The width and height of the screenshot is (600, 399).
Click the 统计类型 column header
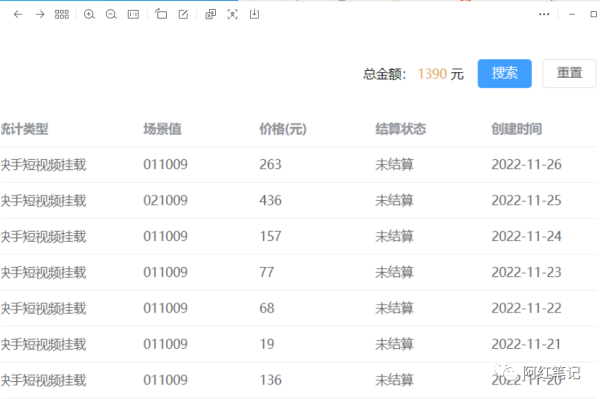[24, 129]
